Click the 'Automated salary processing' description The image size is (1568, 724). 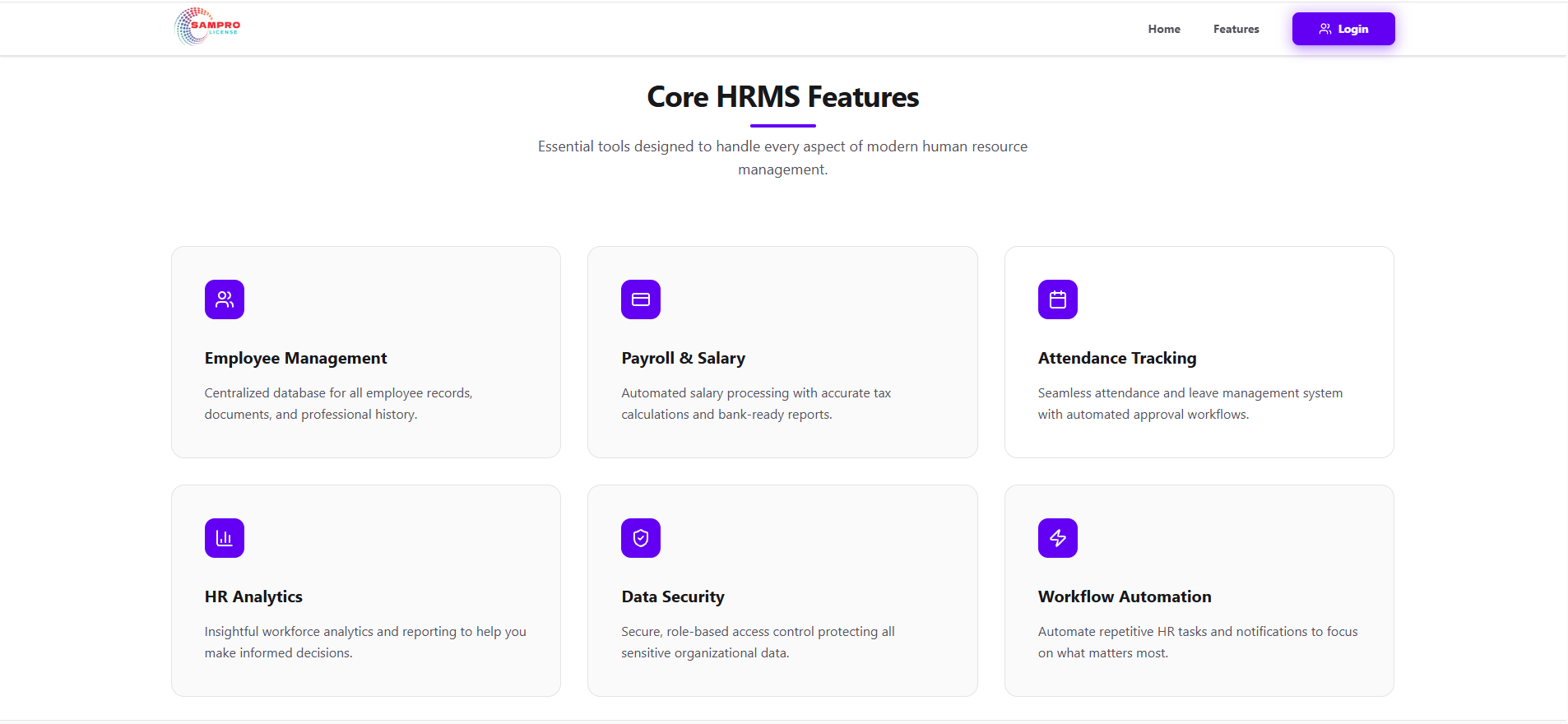pyautogui.click(x=756, y=403)
